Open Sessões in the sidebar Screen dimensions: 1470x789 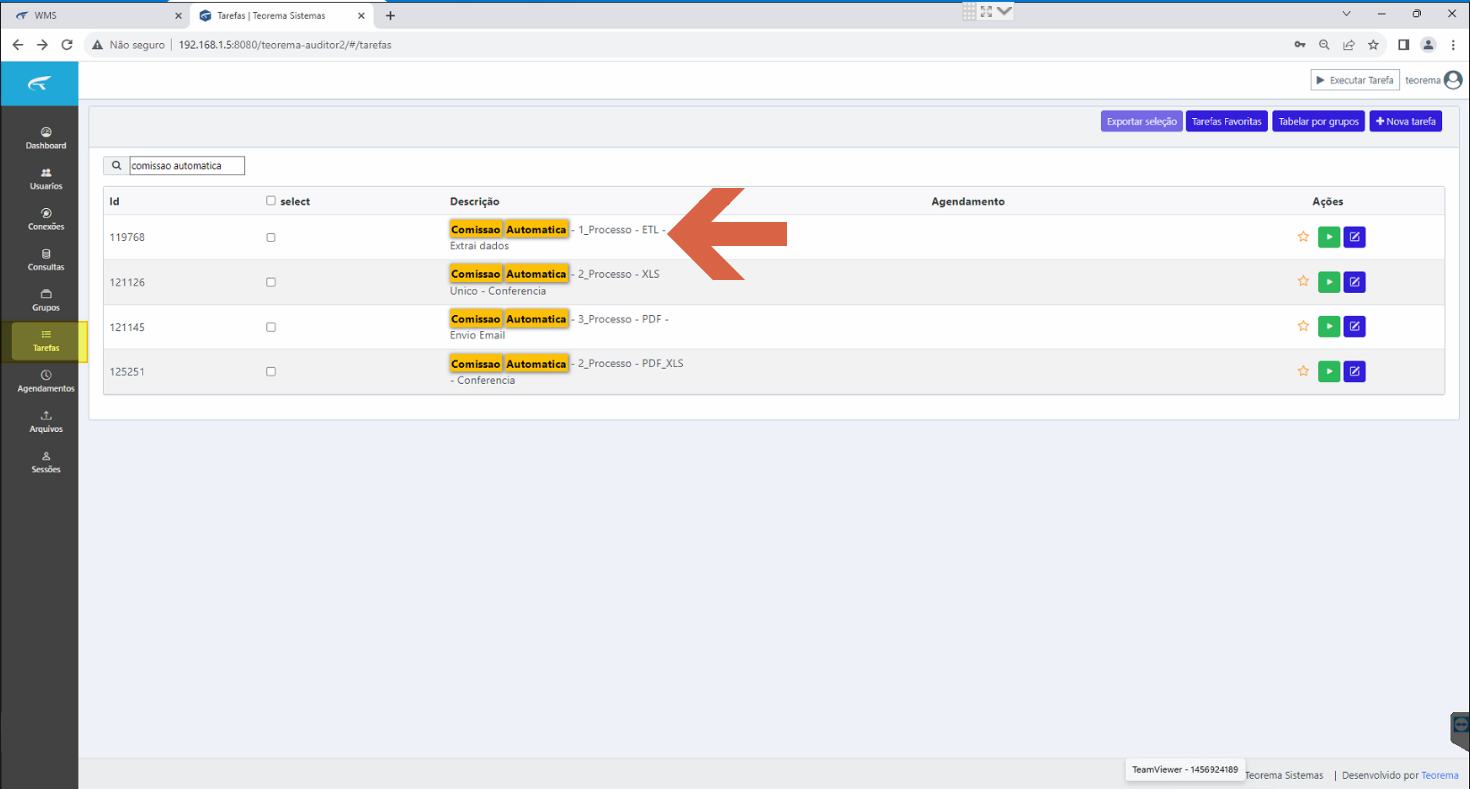(46, 463)
